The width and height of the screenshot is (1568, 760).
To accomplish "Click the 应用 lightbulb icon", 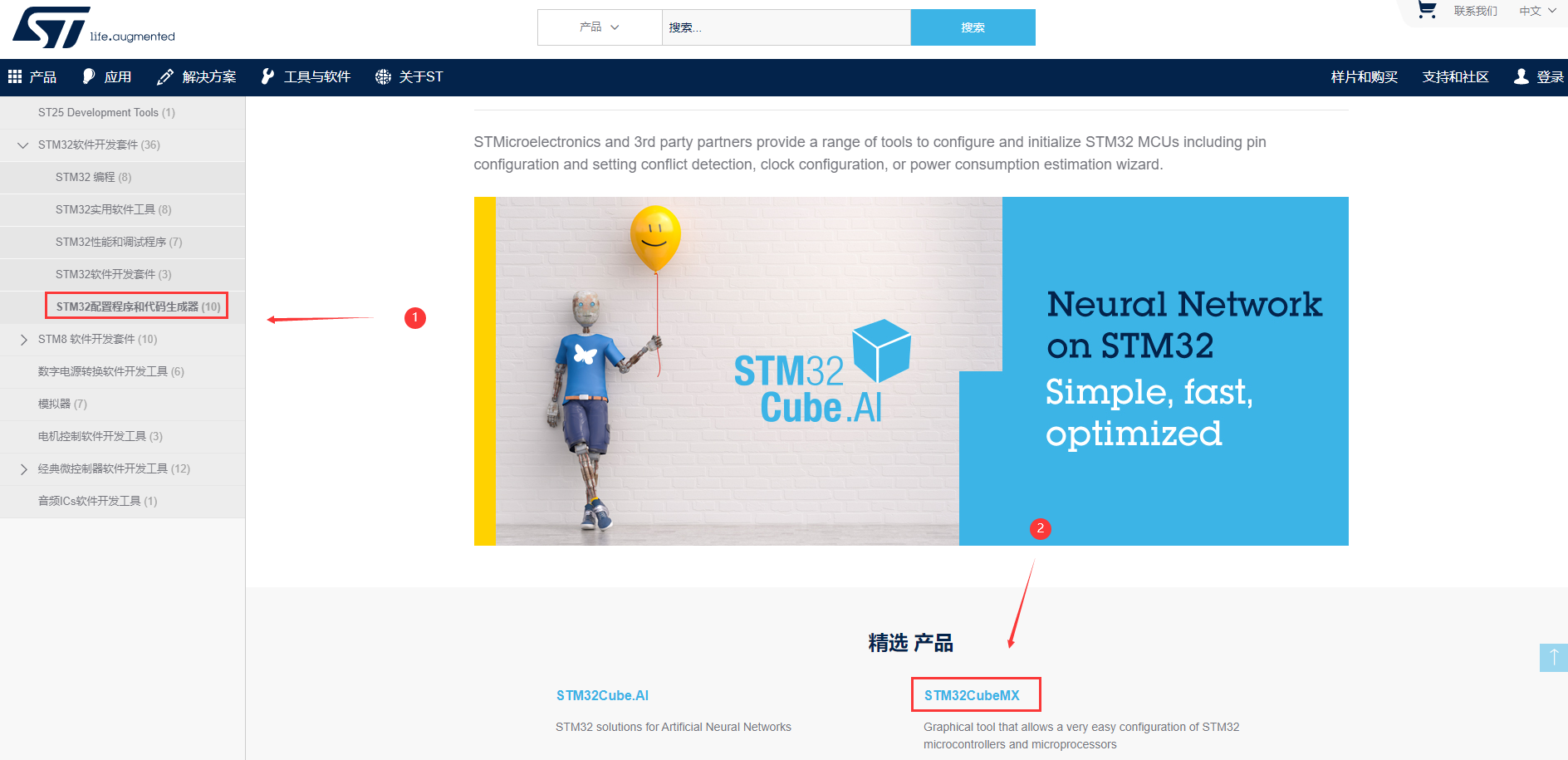I will [x=89, y=76].
